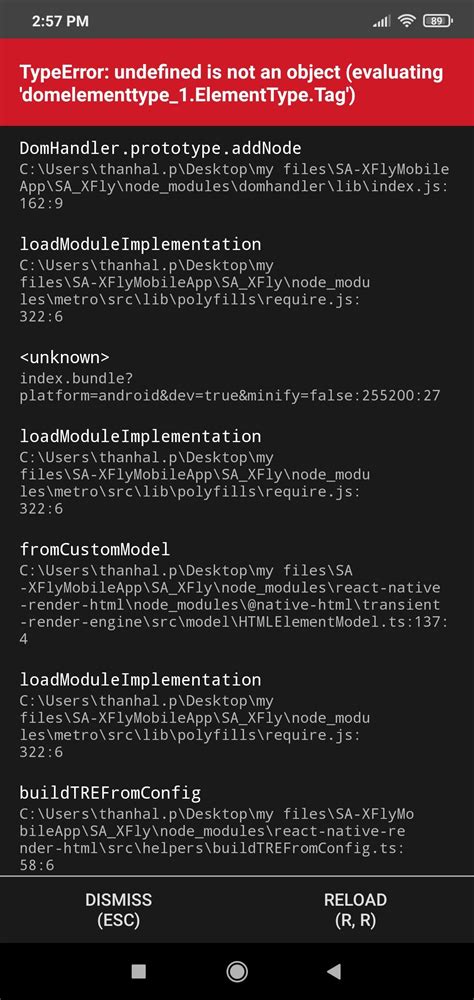Open the first loadModuleImplementation stack frame

(237, 280)
